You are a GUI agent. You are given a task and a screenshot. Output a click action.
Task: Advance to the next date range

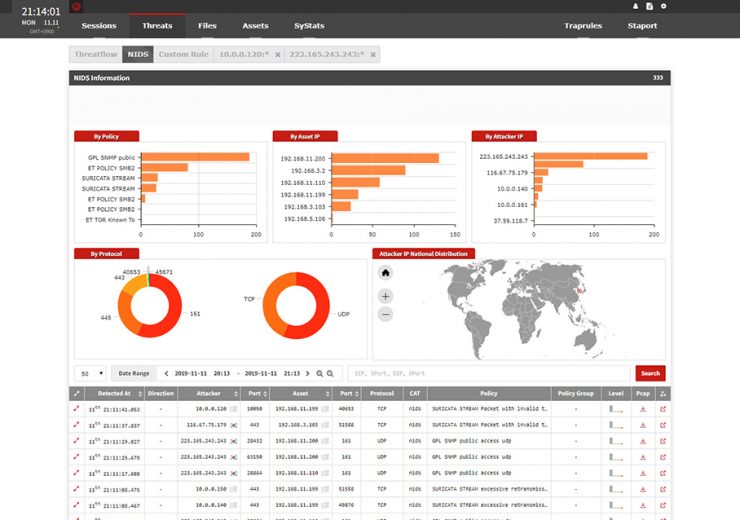pos(308,373)
